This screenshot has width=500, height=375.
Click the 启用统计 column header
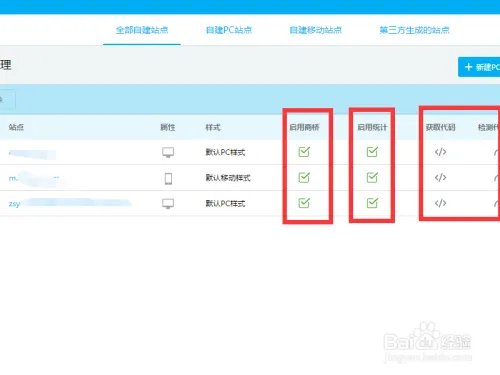(372, 127)
